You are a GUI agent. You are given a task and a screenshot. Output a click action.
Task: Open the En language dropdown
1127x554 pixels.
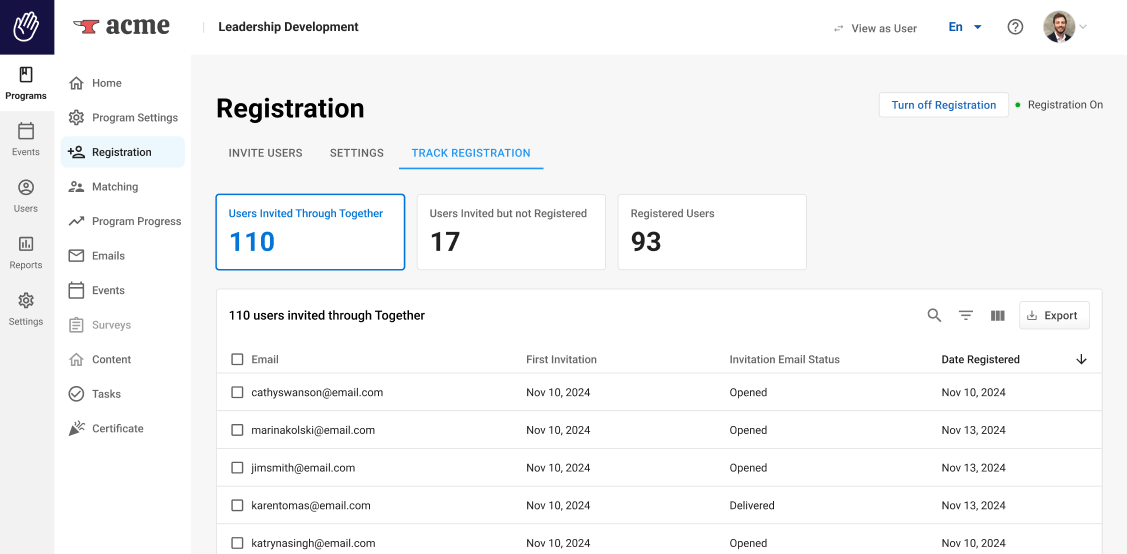(965, 27)
